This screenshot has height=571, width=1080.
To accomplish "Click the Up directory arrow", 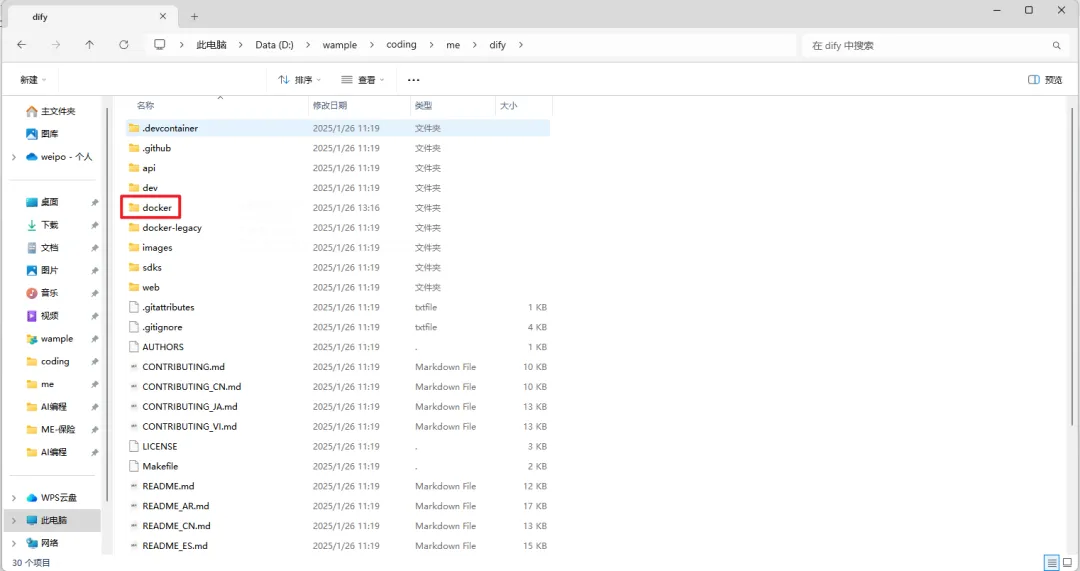I will point(90,45).
